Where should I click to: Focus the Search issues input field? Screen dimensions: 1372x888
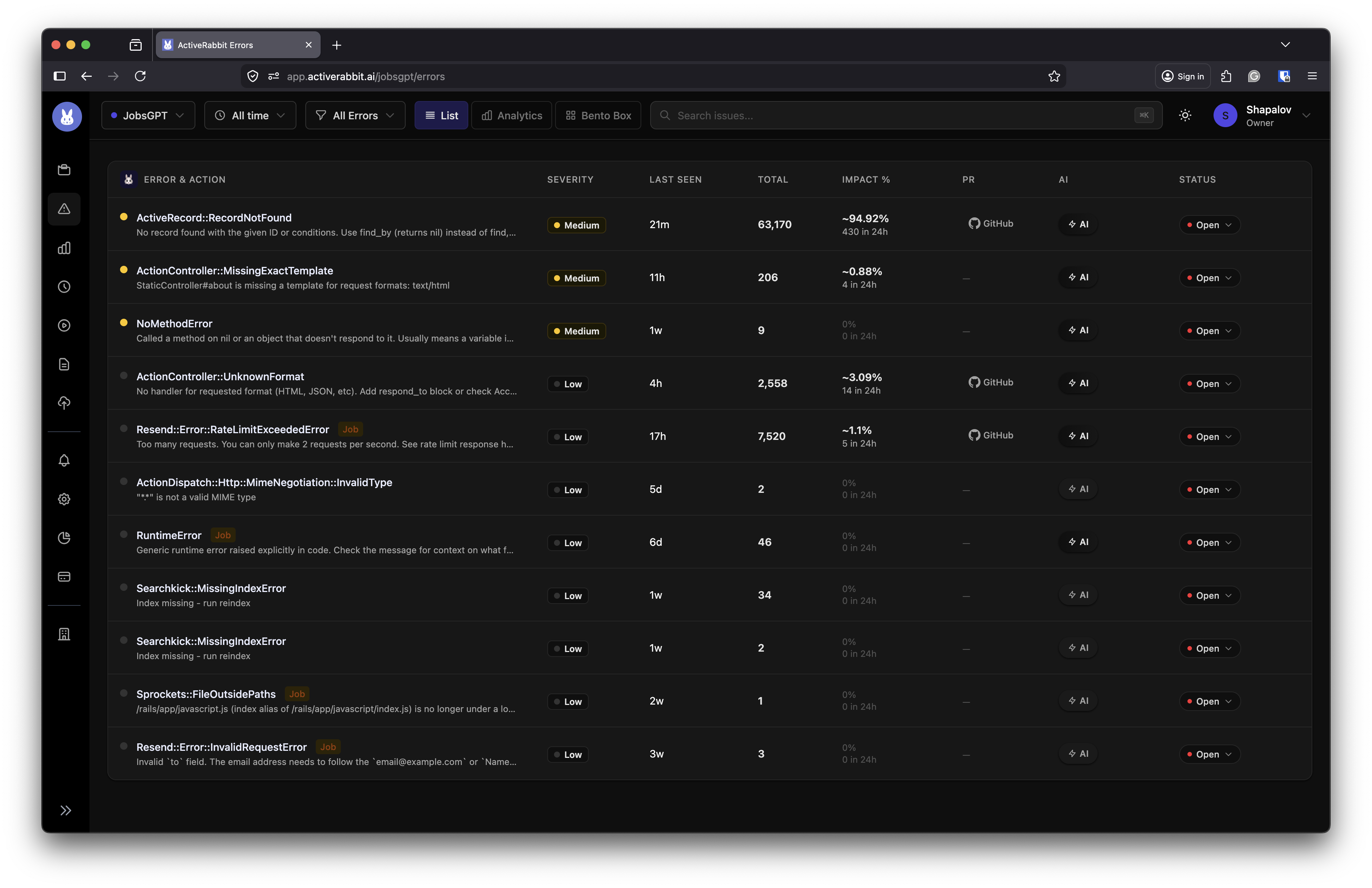point(906,115)
